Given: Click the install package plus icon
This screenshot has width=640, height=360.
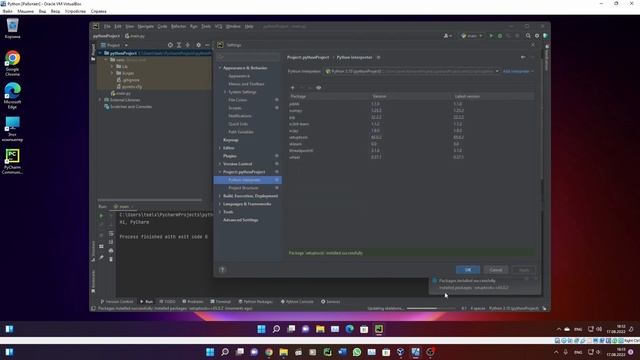Looking at the screenshot, I should pyautogui.click(x=292, y=87).
